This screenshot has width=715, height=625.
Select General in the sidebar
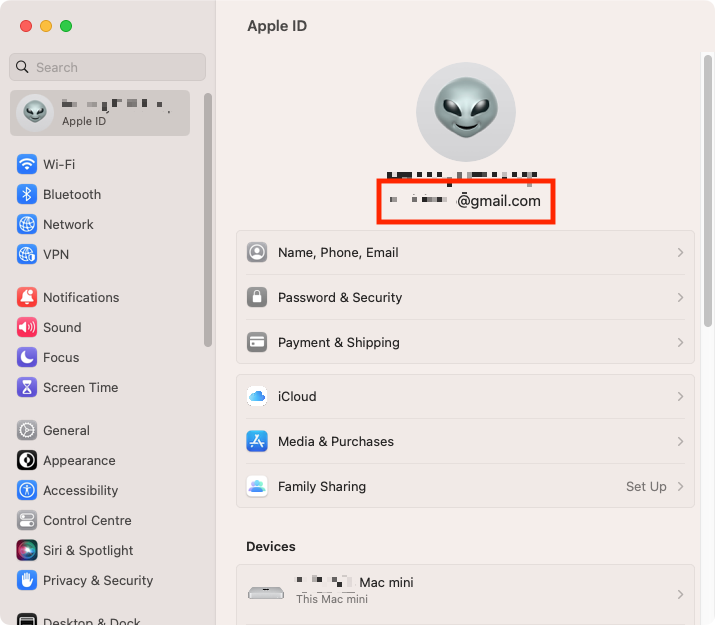click(67, 430)
